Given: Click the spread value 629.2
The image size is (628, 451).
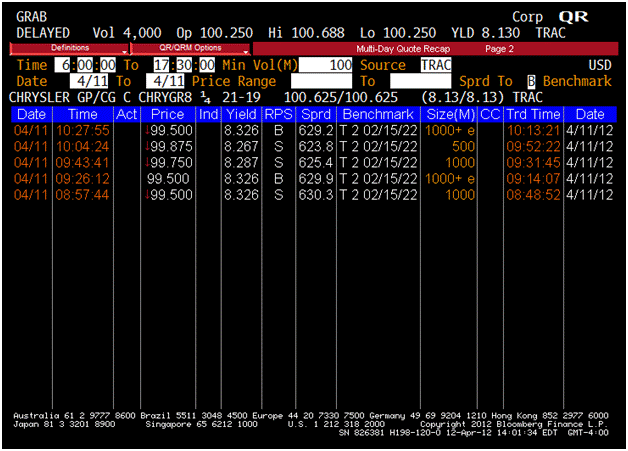Looking at the screenshot, I should click(316, 131).
